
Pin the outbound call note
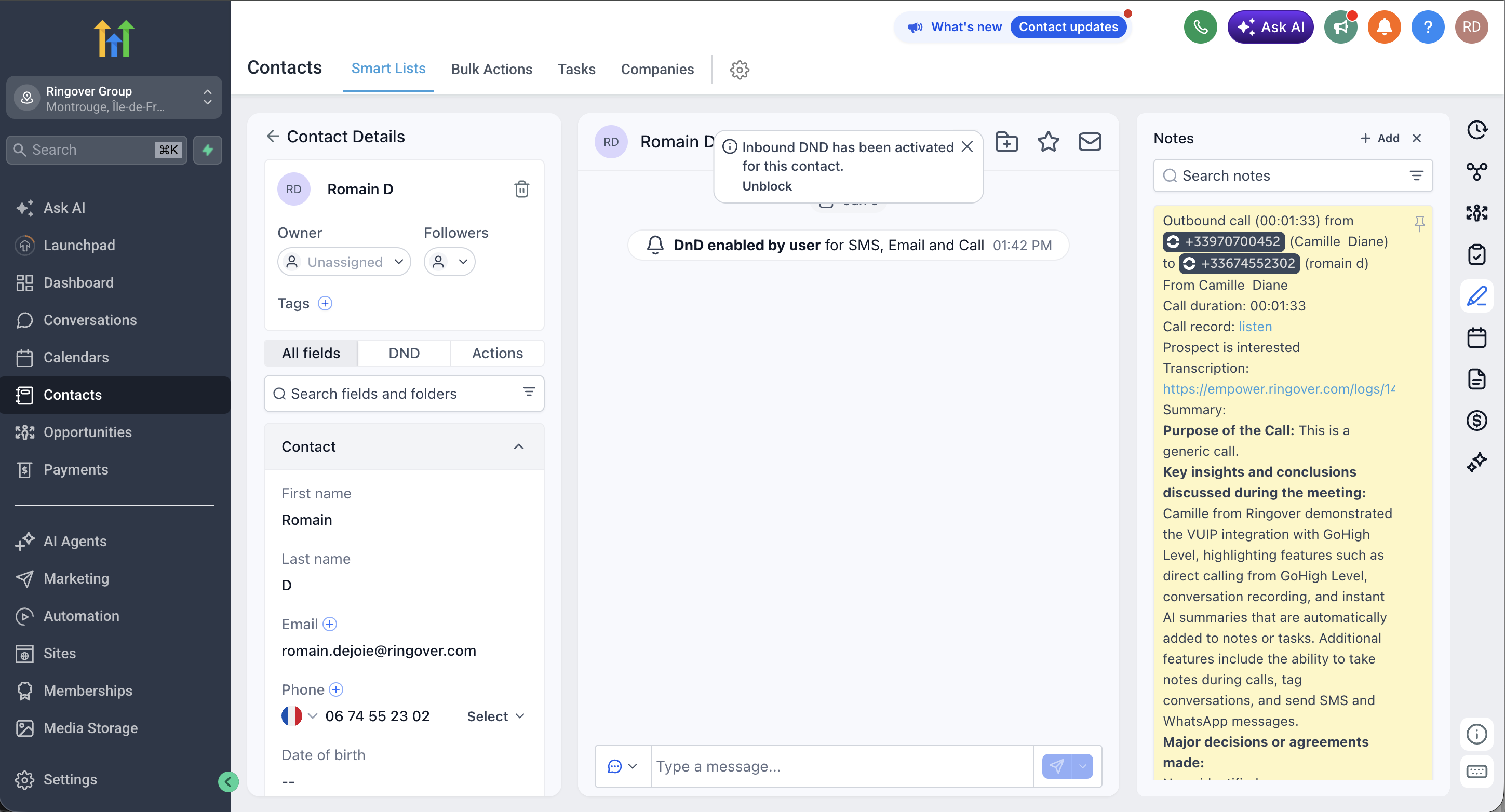pos(1419,223)
